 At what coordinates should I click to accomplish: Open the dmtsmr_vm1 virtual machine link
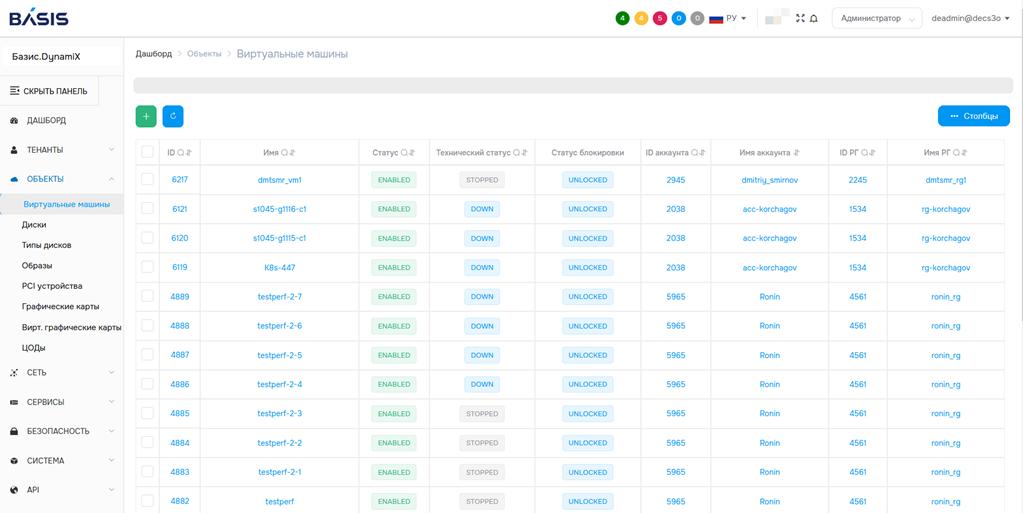[279, 180]
